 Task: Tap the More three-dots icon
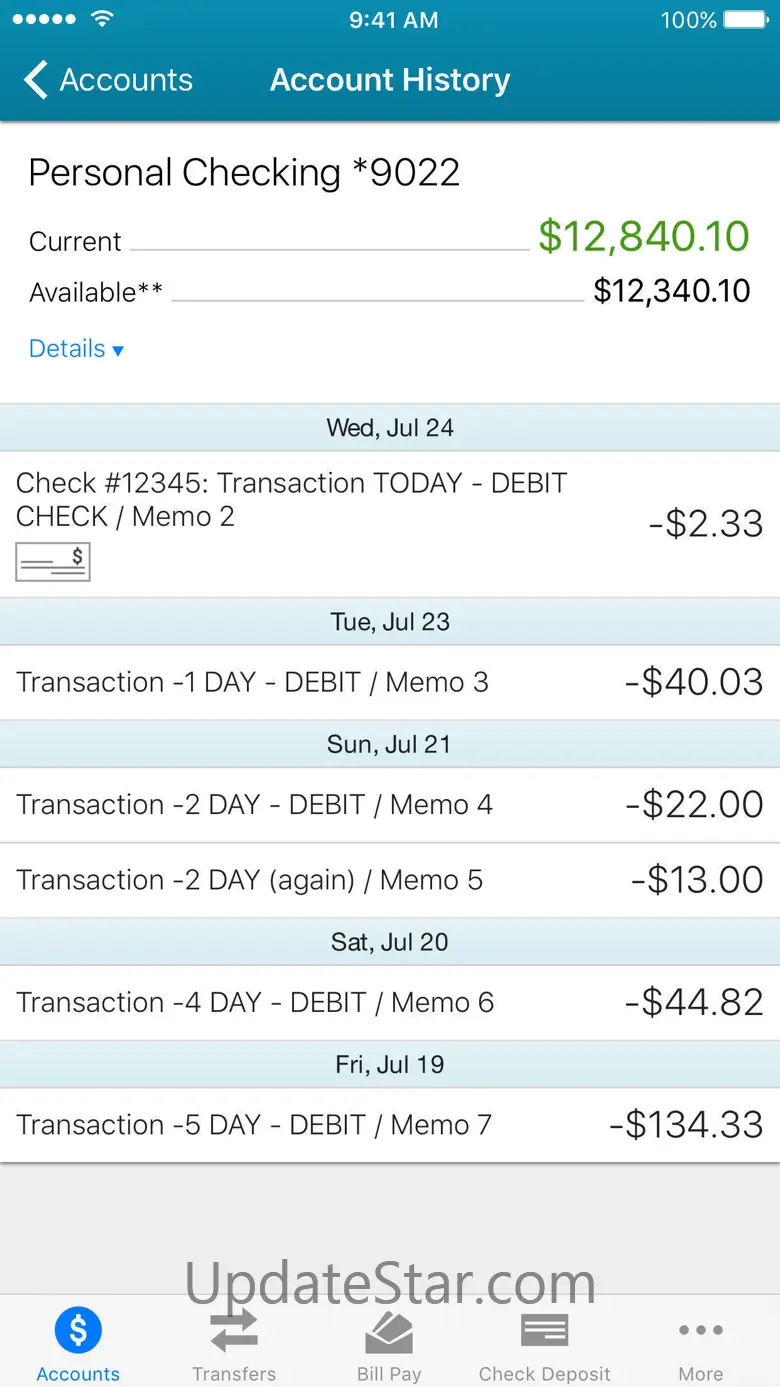coord(700,1330)
